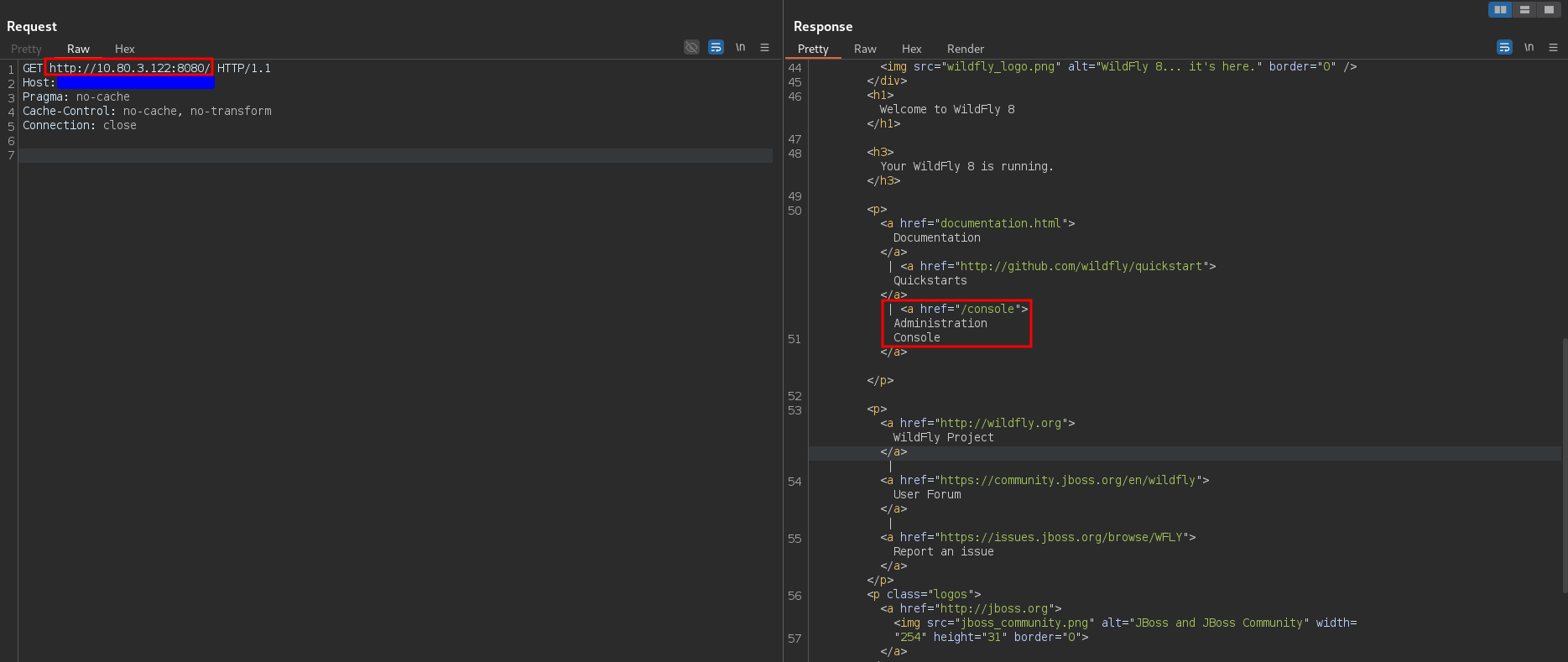The height and width of the screenshot is (662, 1568).
Task: Open the Request panel hamburger menu
Action: pos(764,47)
